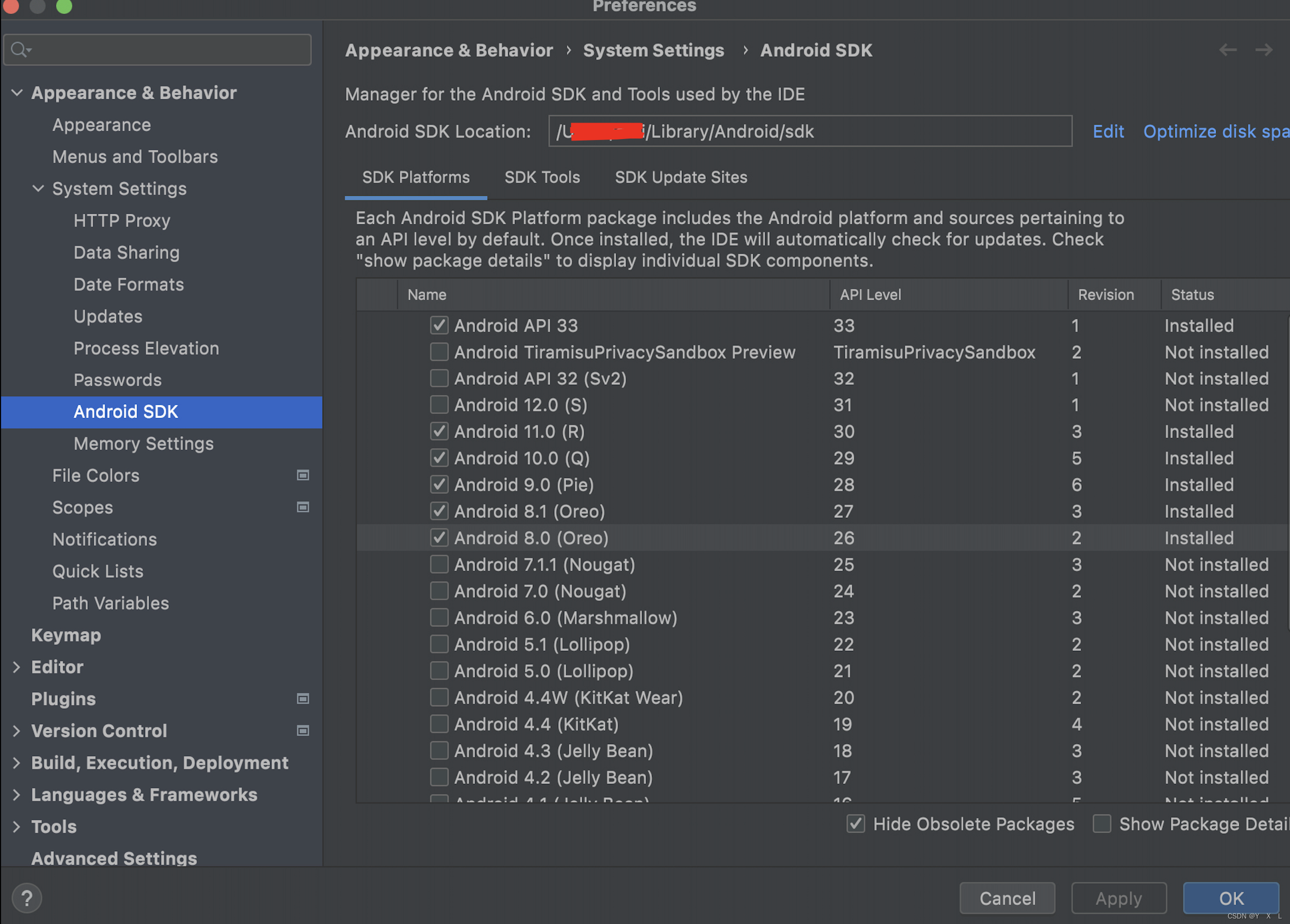Switch to the SDK Platforms tab
Viewport: 1290px width, 924px height.
click(416, 177)
